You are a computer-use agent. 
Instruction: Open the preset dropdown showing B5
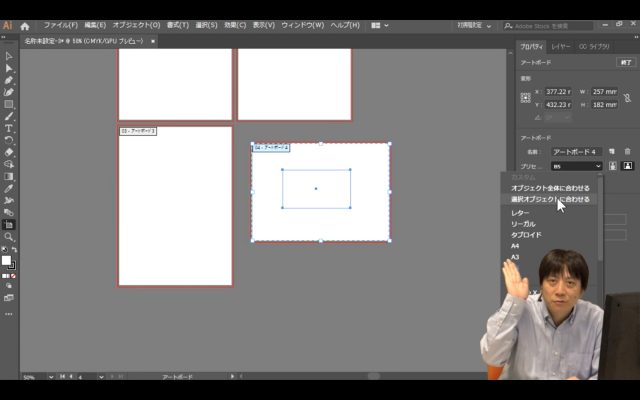576,166
